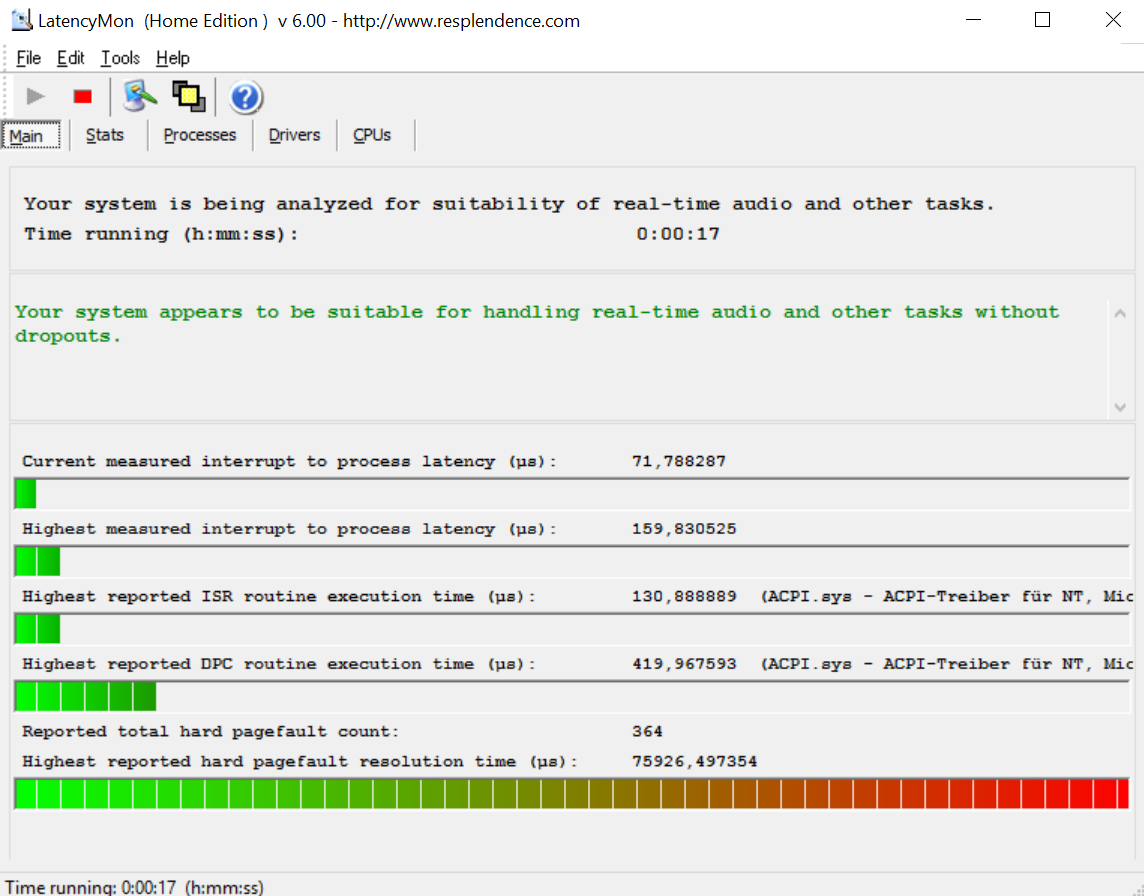Image resolution: width=1144 pixels, height=896 pixels.
Task: Click the gray Start monitor play button
Action: [x=36, y=96]
